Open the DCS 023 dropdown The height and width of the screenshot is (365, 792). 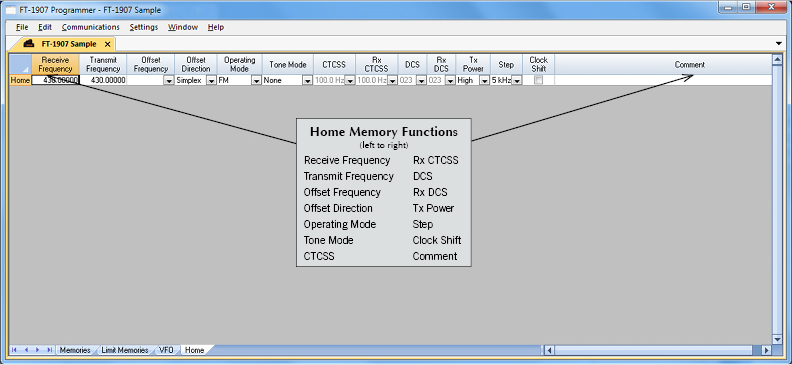[421, 81]
